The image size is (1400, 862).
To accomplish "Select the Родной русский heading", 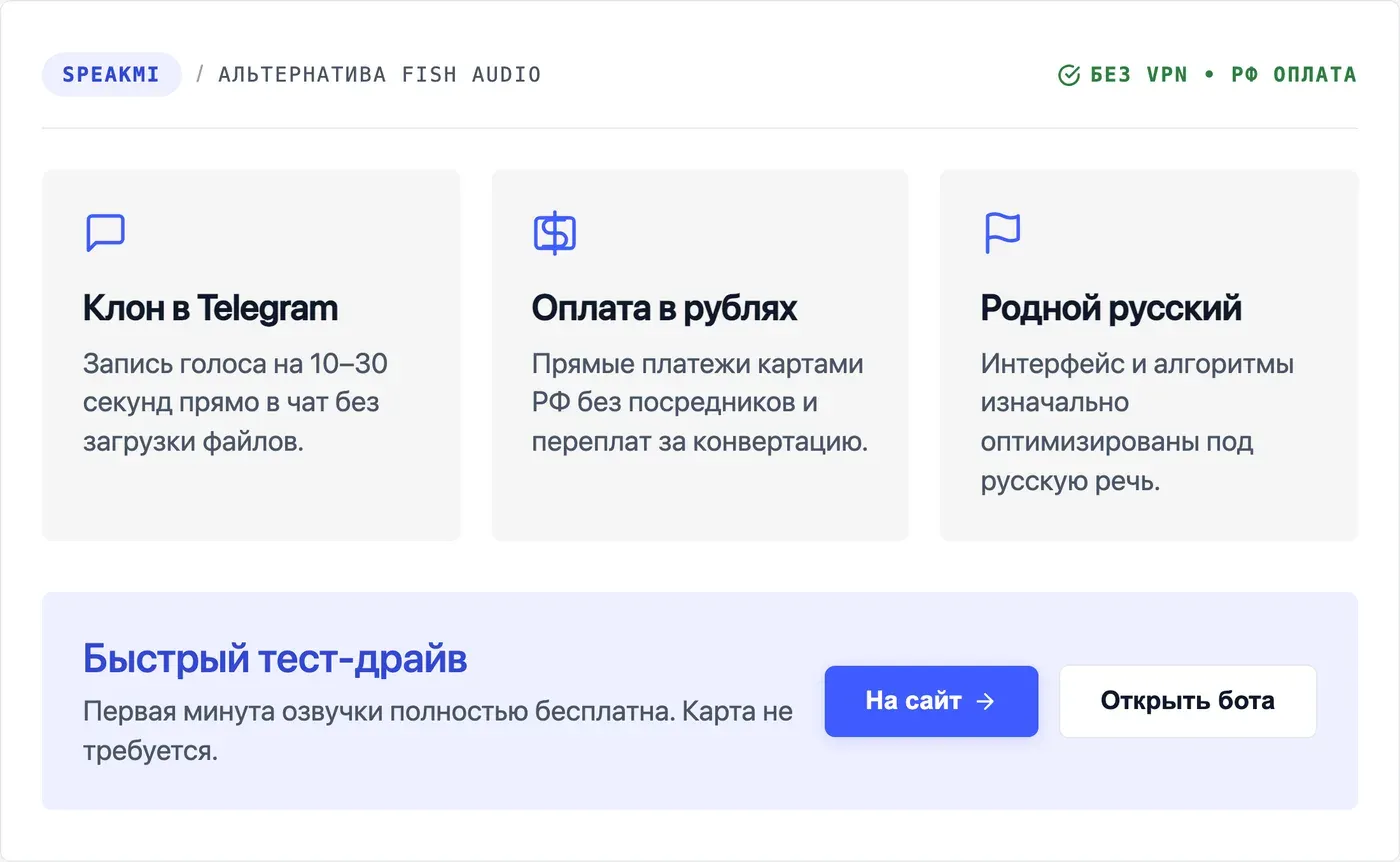I will click(1111, 308).
